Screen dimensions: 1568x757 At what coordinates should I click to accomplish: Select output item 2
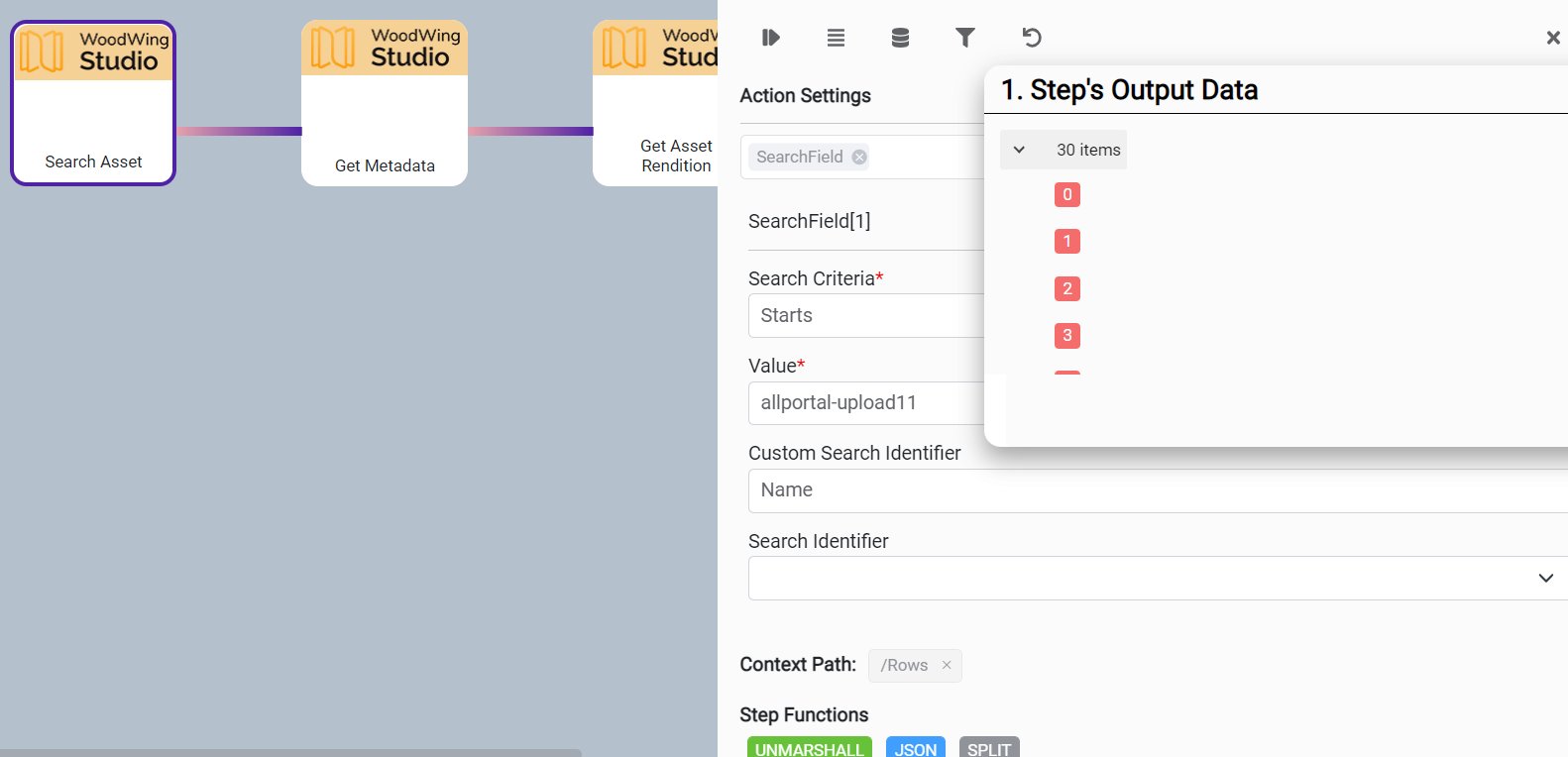(1066, 288)
